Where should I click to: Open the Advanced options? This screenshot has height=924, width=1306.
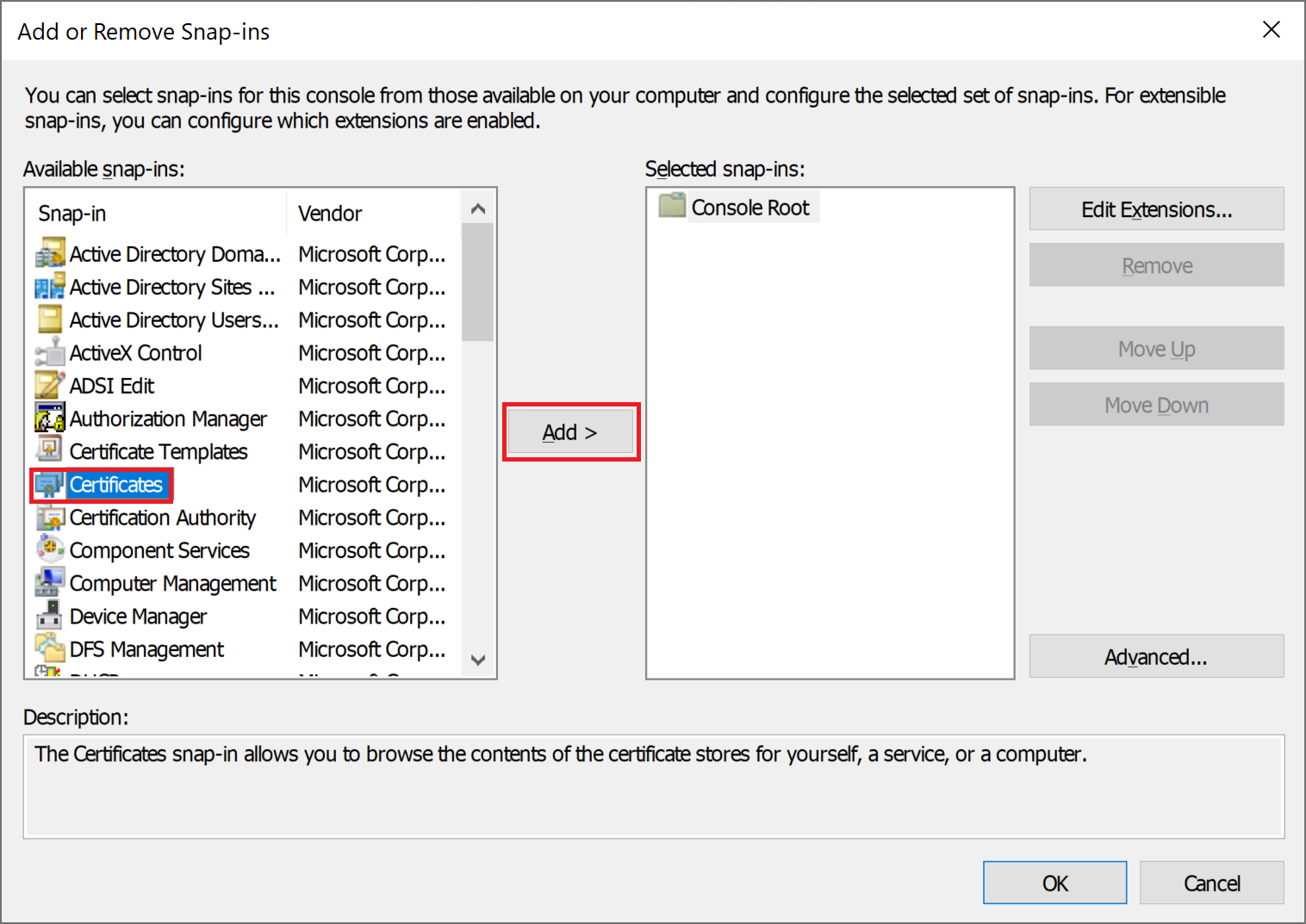[x=1156, y=657]
